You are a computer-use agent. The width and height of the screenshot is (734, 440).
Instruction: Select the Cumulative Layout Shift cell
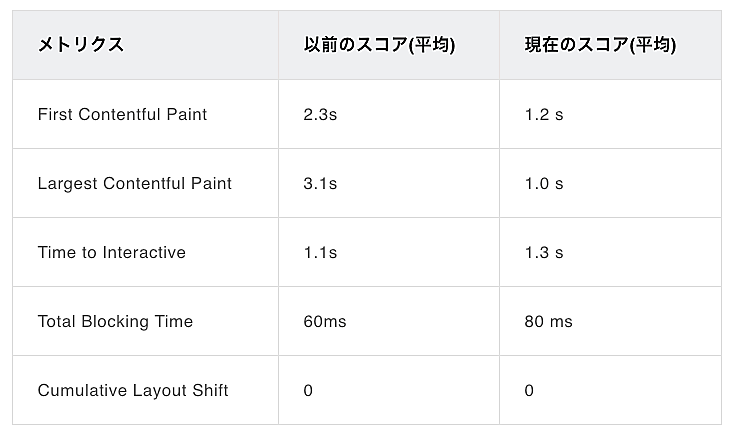click(132, 390)
